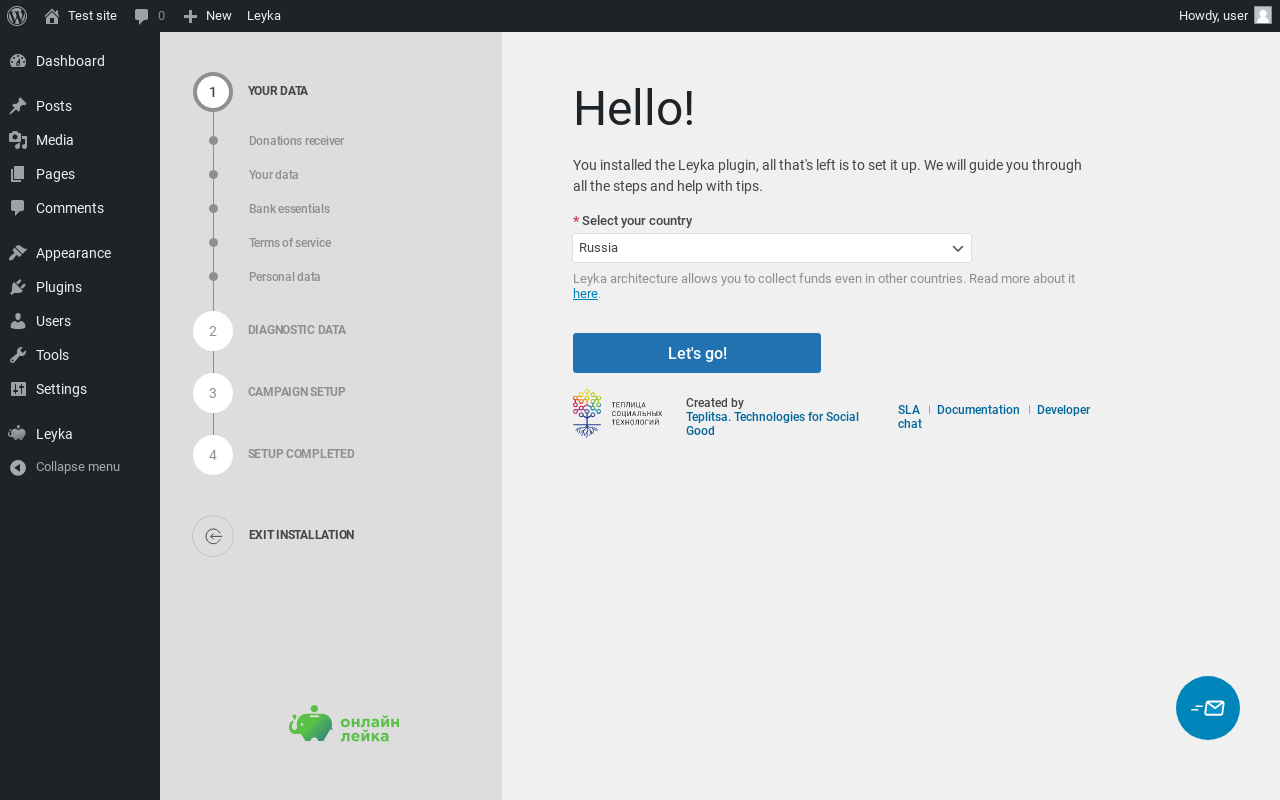Select Bank essentials substep

(289, 209)
